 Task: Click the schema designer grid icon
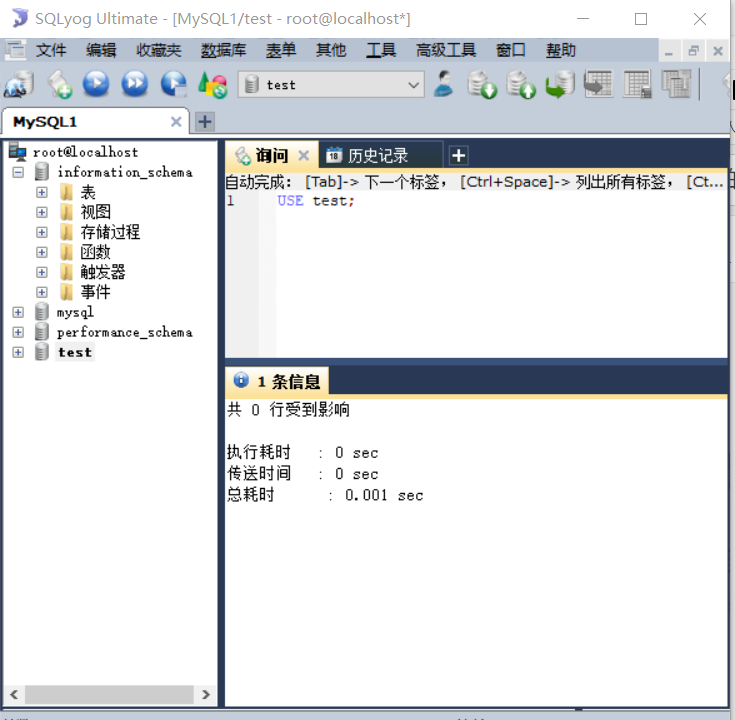pos(637,84)
